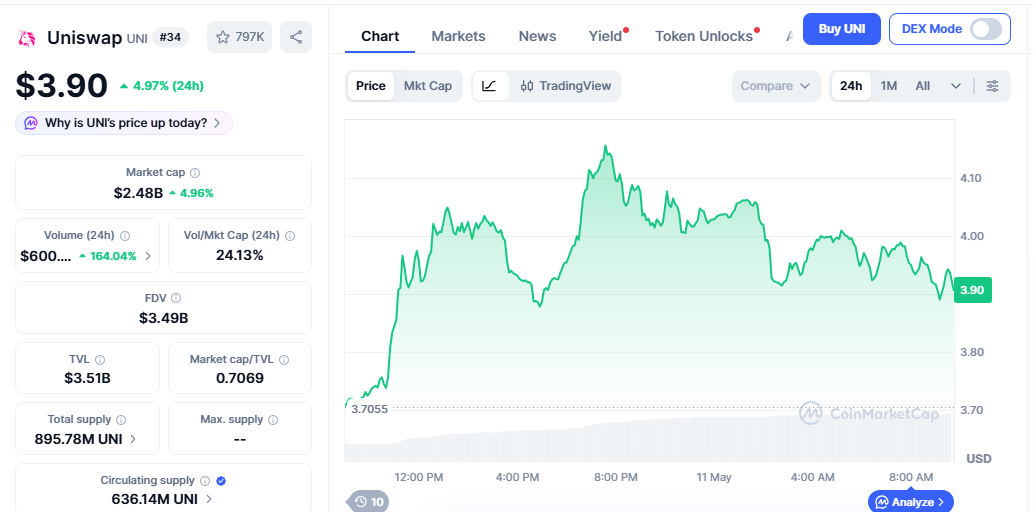Click the 3.90 current price marker
Image resolution: width=1033 pixels, height=512 pixels.
972,290
